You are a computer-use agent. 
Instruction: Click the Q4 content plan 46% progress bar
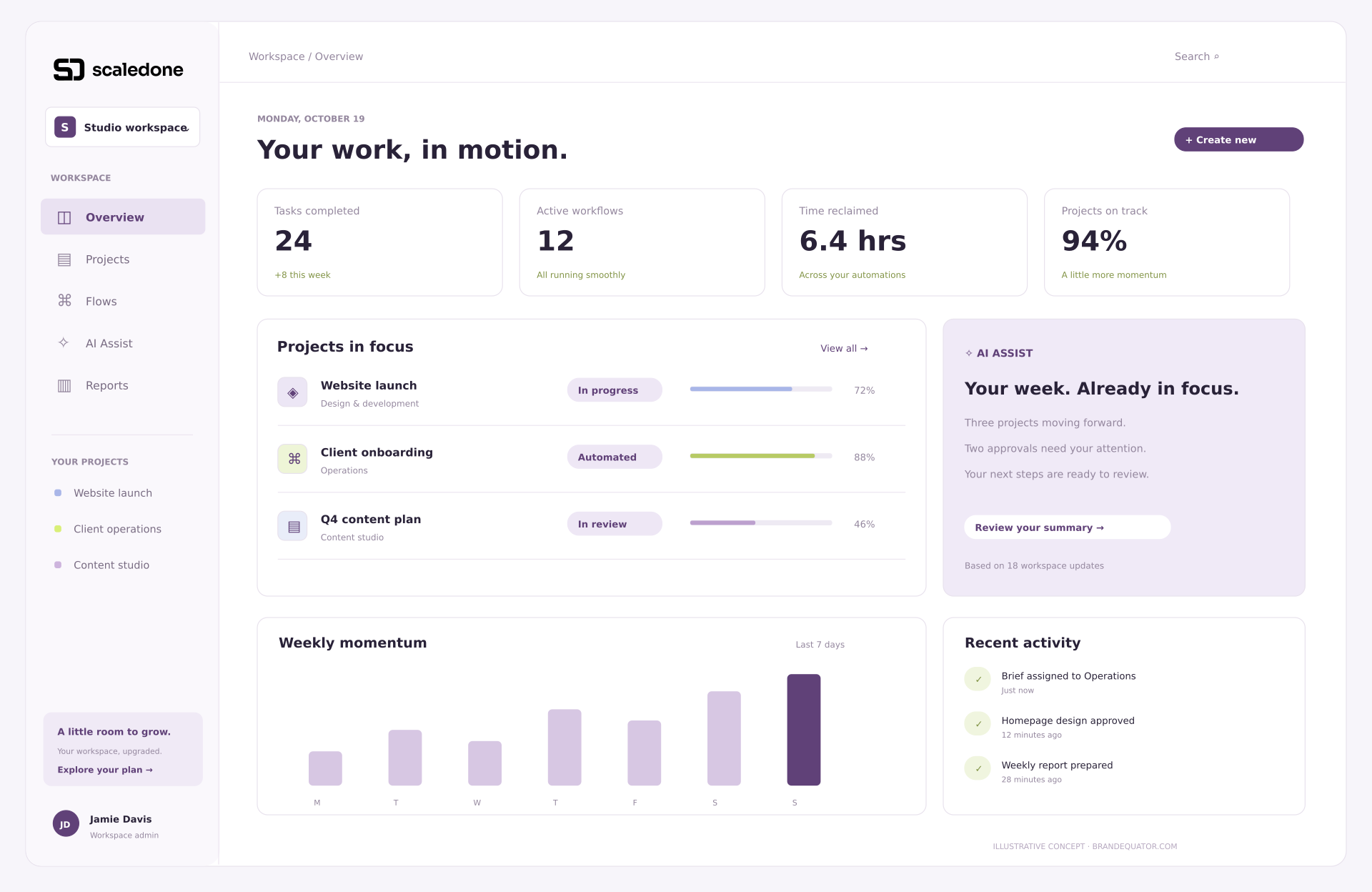(x=761, y=522)
